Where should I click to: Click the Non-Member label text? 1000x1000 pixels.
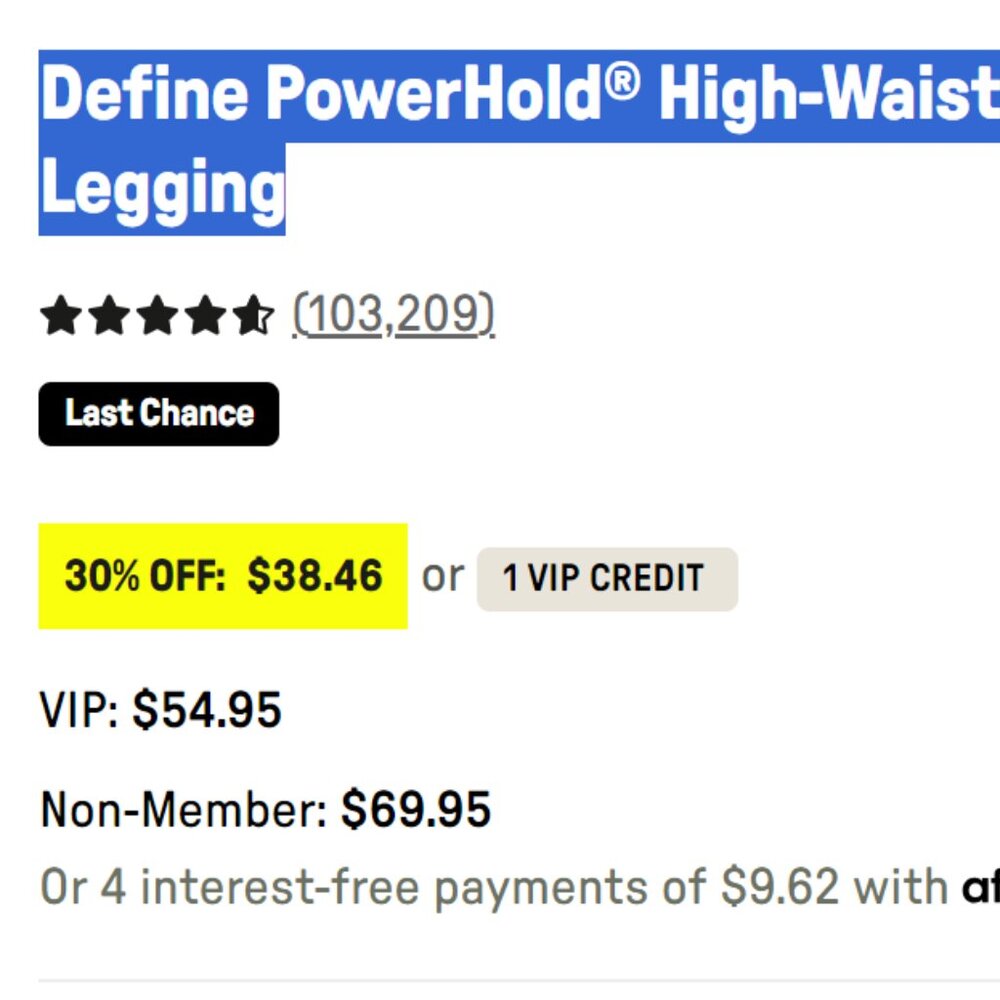pyautogui.click(x=184, y=809)
